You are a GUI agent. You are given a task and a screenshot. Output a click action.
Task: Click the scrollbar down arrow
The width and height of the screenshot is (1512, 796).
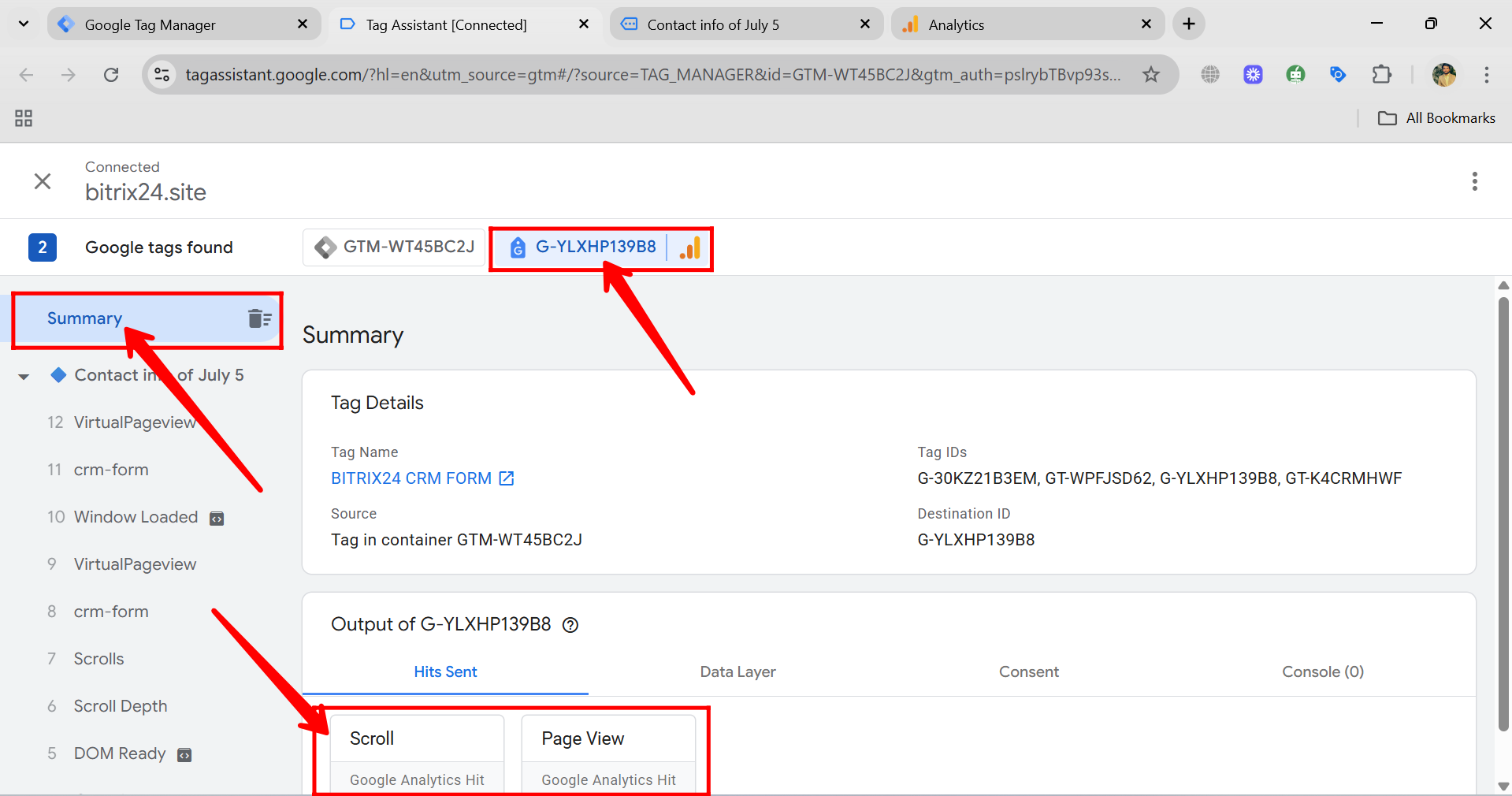coord(1503,787)
